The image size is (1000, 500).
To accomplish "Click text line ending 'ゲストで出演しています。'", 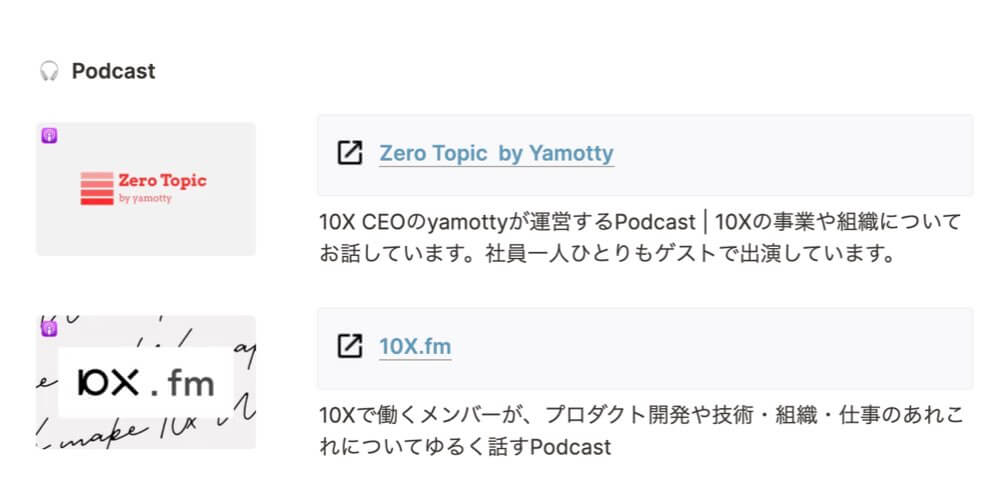I will 605,254.
